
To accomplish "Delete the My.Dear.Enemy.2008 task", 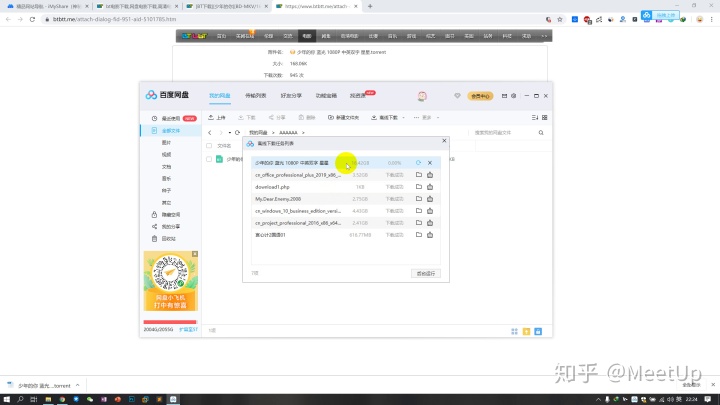I will click(430, 199).
